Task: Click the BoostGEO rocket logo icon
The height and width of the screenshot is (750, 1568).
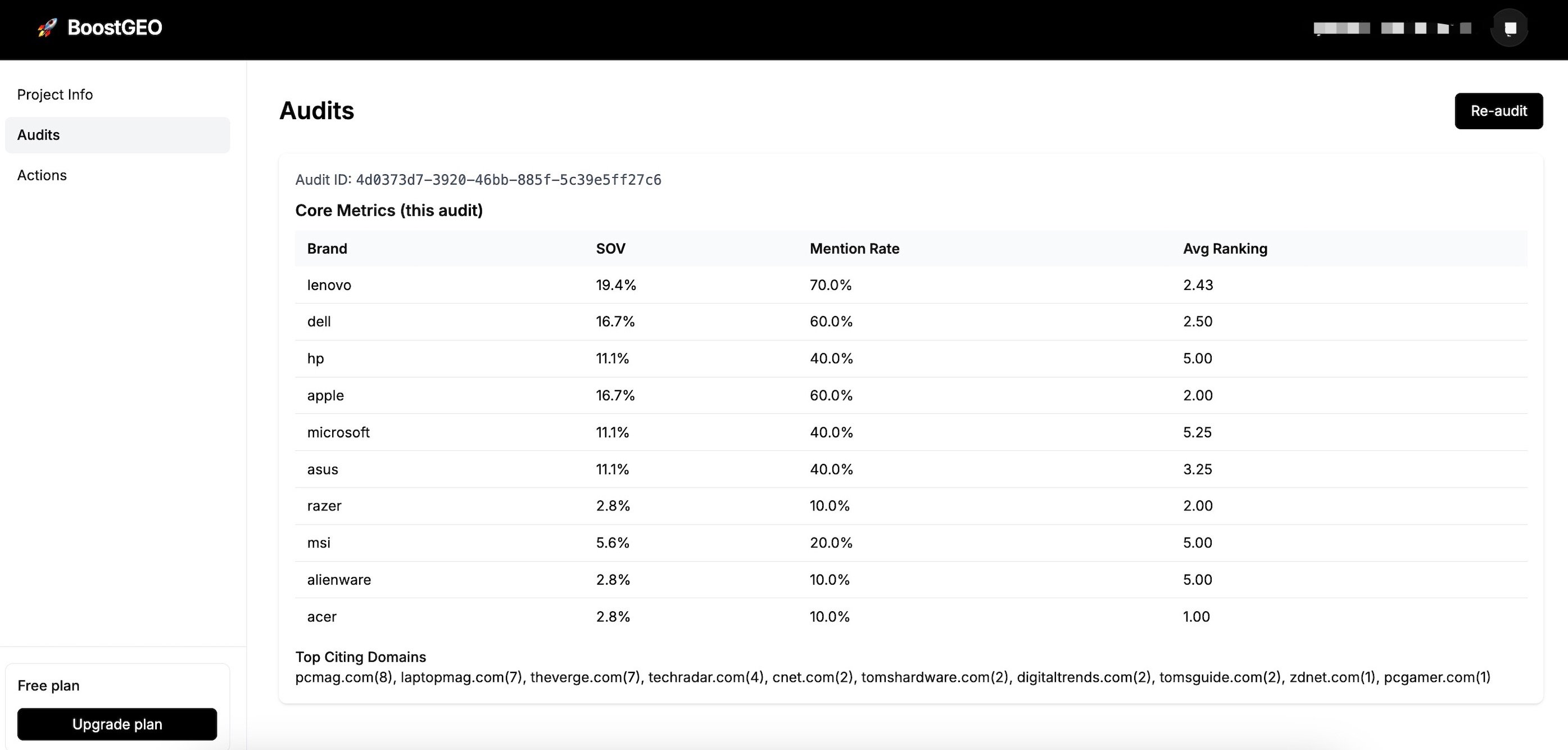Action: [x=47, y=28]
